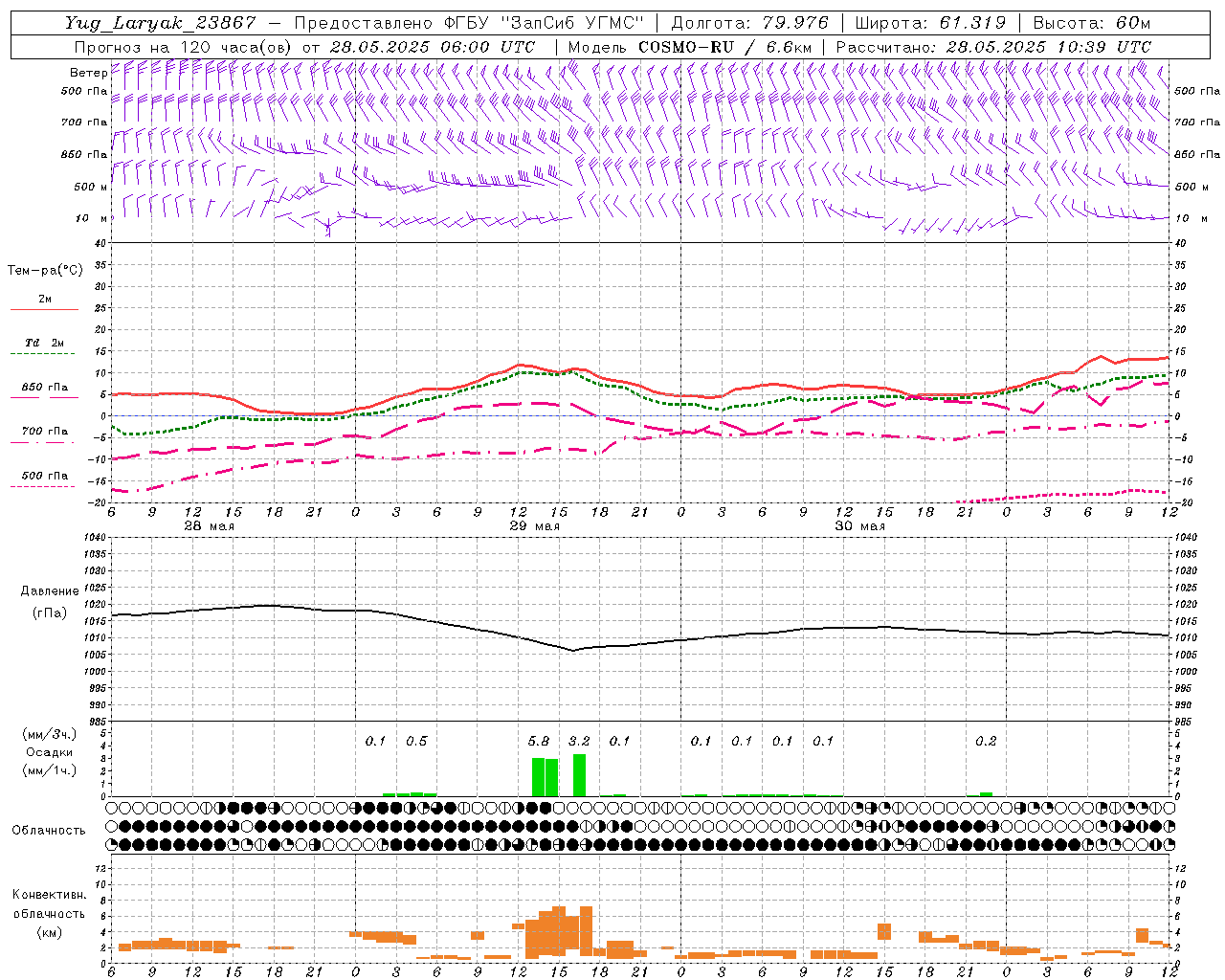Screen dimensions: 1225x980
Task: Click the Широта: 61.319 value
Action: click(930, 23)
